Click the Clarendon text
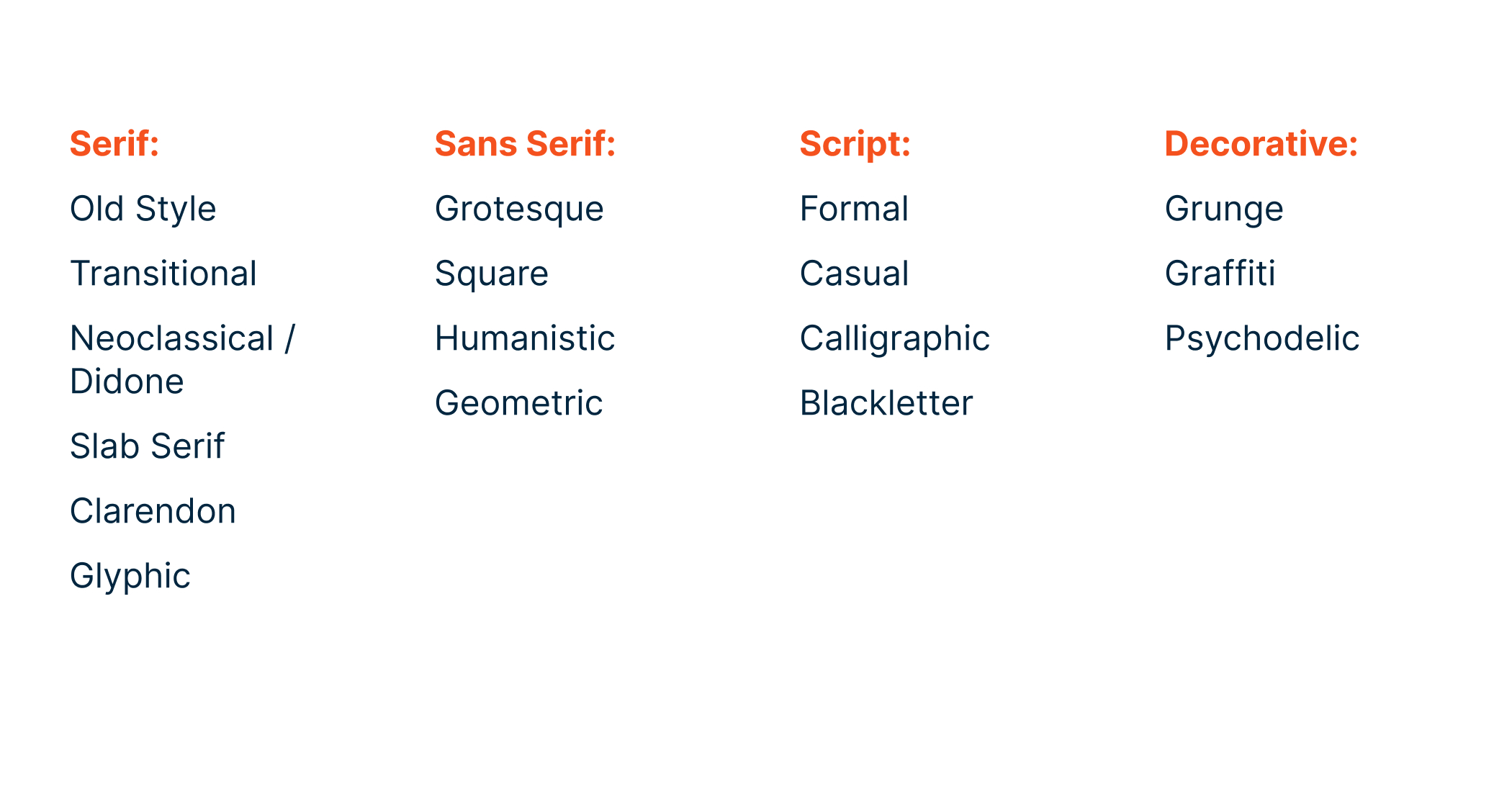This screenshot has height=789, width=1512. pos(153,511)
